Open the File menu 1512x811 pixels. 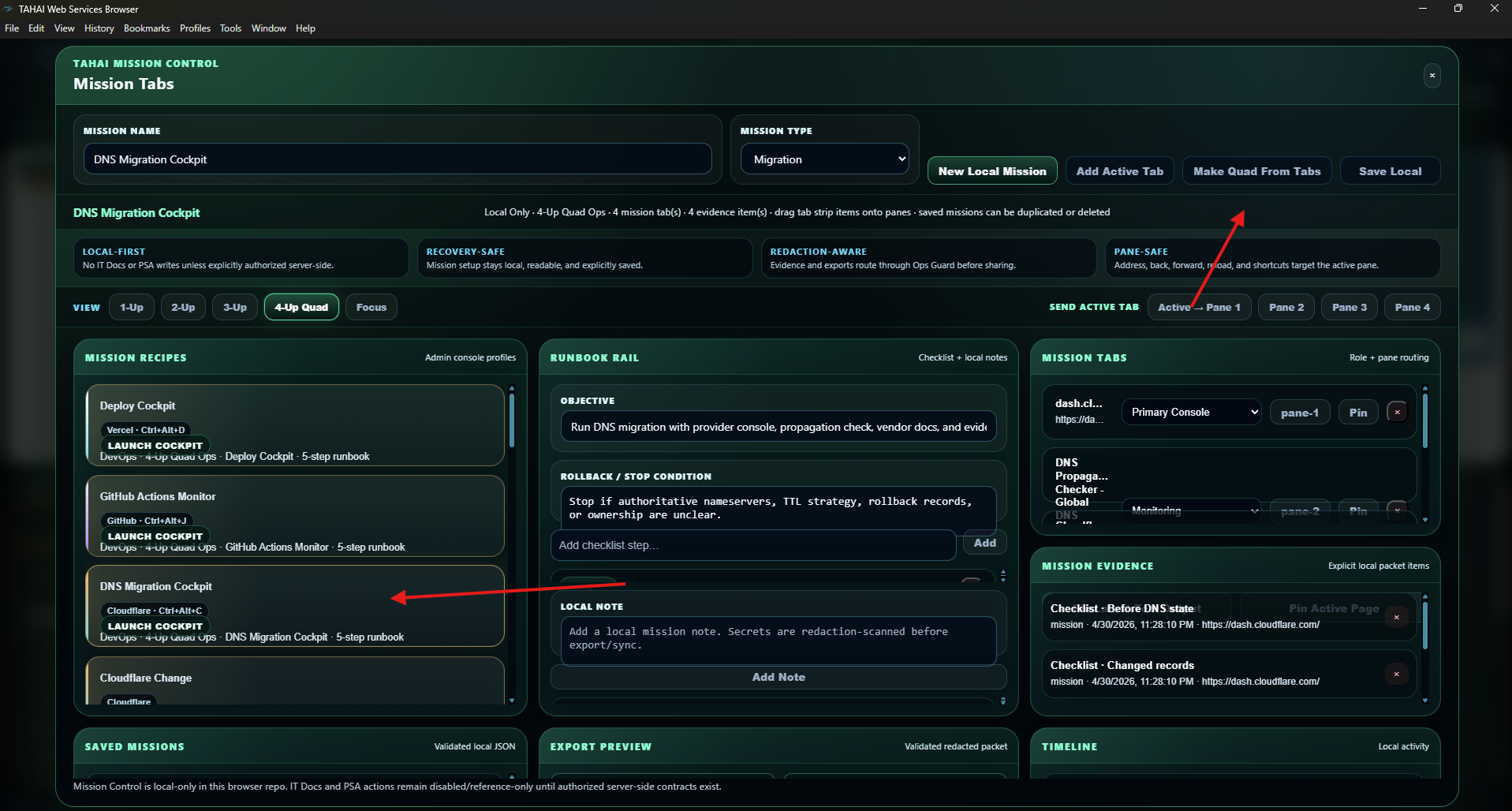coord(12,28)
